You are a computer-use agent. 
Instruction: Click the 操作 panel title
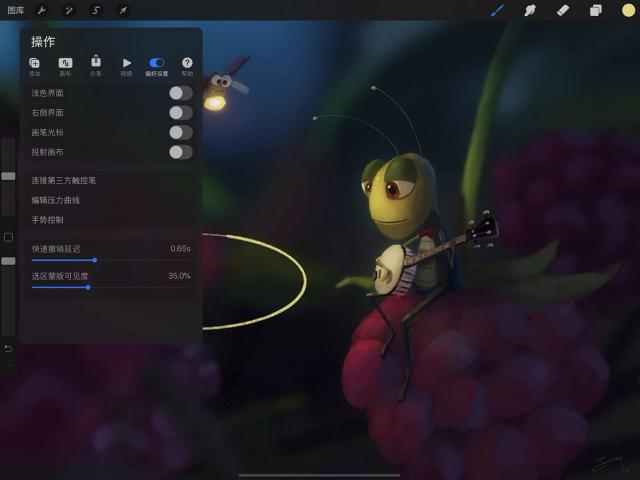[x=43, y=42]
